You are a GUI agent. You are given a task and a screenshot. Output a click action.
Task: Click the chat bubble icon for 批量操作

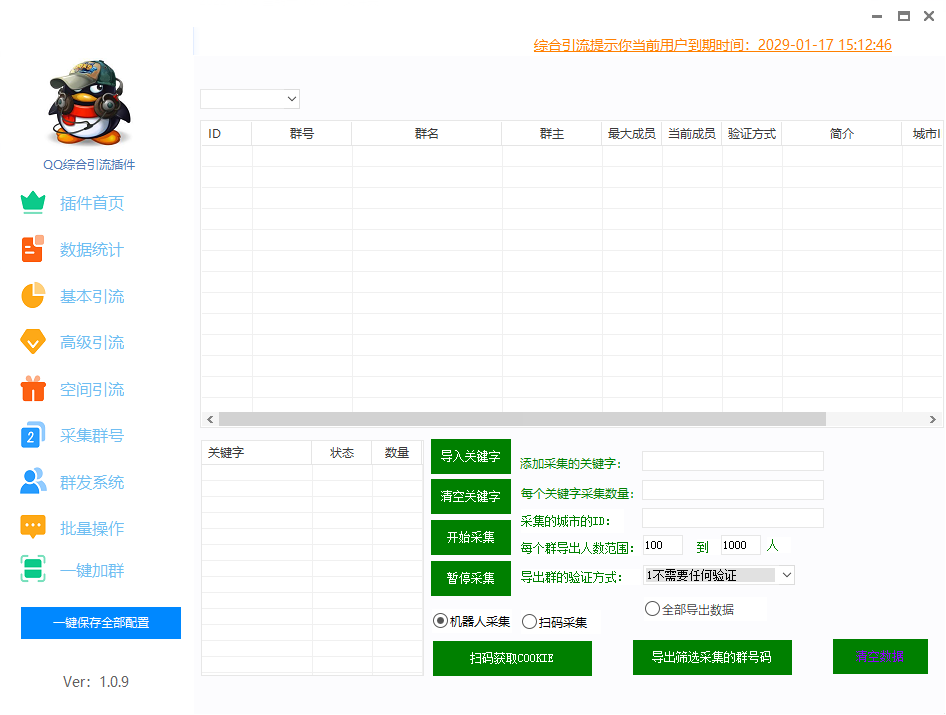33,528
